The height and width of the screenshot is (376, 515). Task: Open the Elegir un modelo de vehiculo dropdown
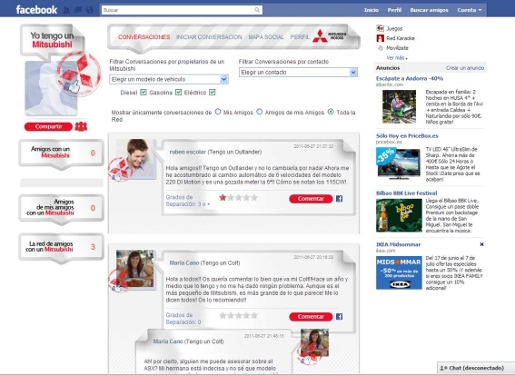pyautogui.click(x=169, y=79)
